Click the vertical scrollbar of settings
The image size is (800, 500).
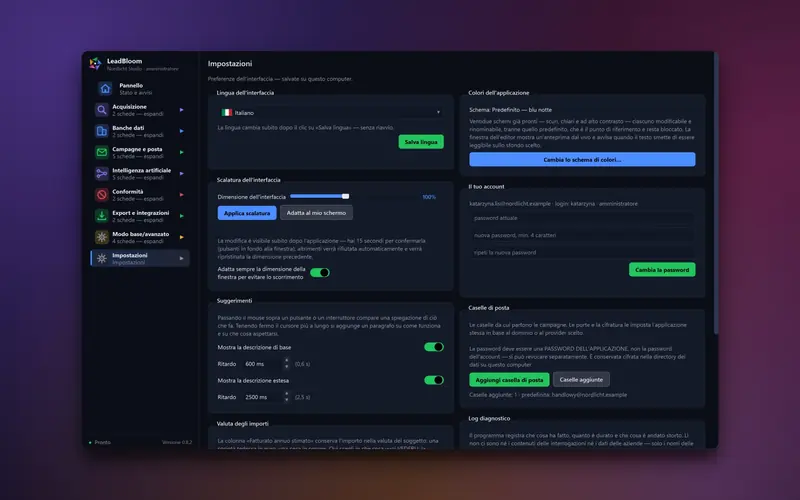[x=715, y=194]
